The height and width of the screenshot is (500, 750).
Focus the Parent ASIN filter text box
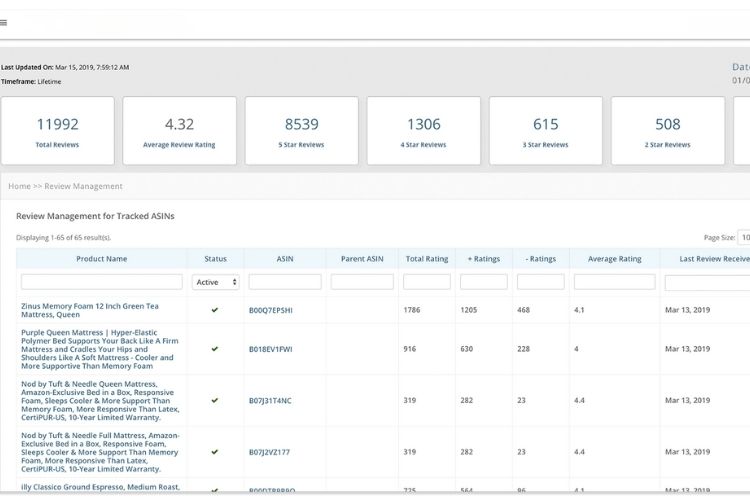point(362,282)
